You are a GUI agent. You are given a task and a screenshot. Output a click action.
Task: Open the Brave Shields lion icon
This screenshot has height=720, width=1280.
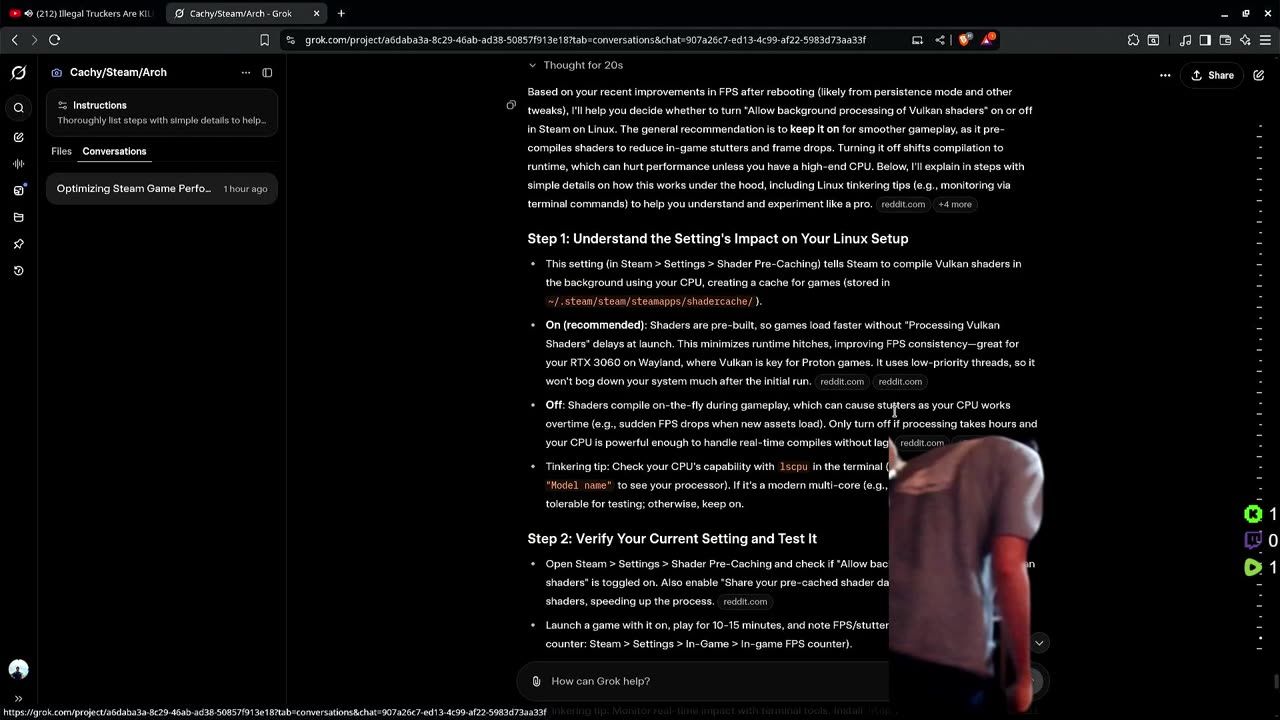[964, 40]
